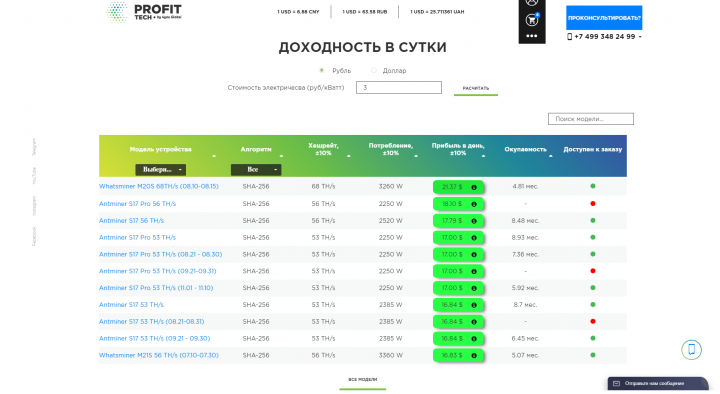The width and height of the screenshot is (720, 394).
Task: Sort by Алгоритм column arrow
Action: (281, 156)
